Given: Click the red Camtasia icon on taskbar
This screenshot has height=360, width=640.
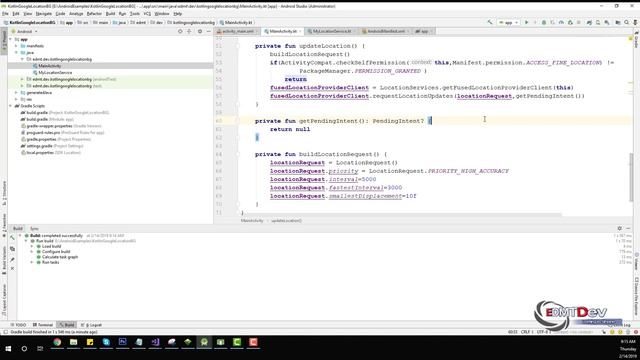Looking at the screenshot, I should pyautogui.click(x=253, y=342).
